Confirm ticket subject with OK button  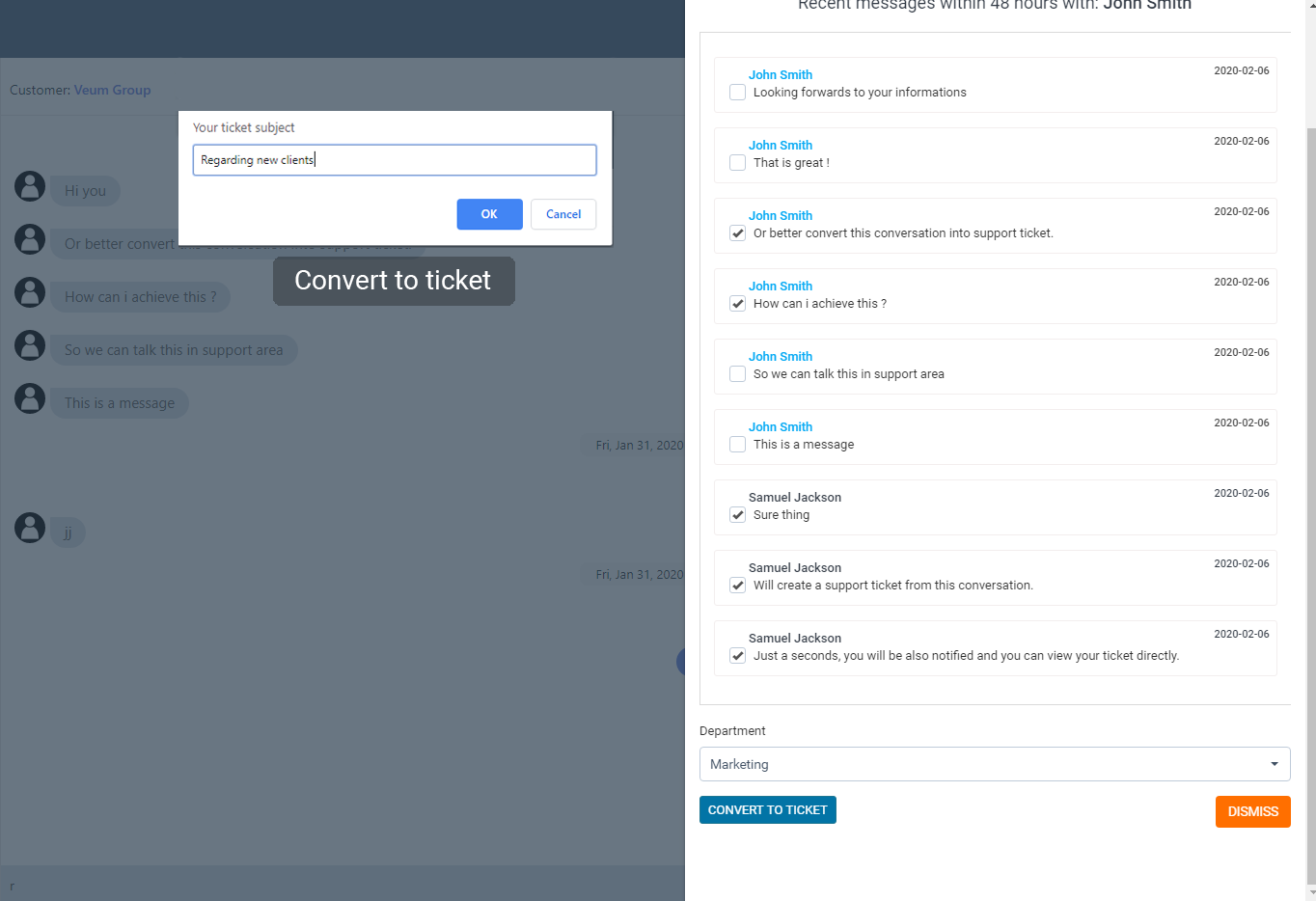[489, 214]
